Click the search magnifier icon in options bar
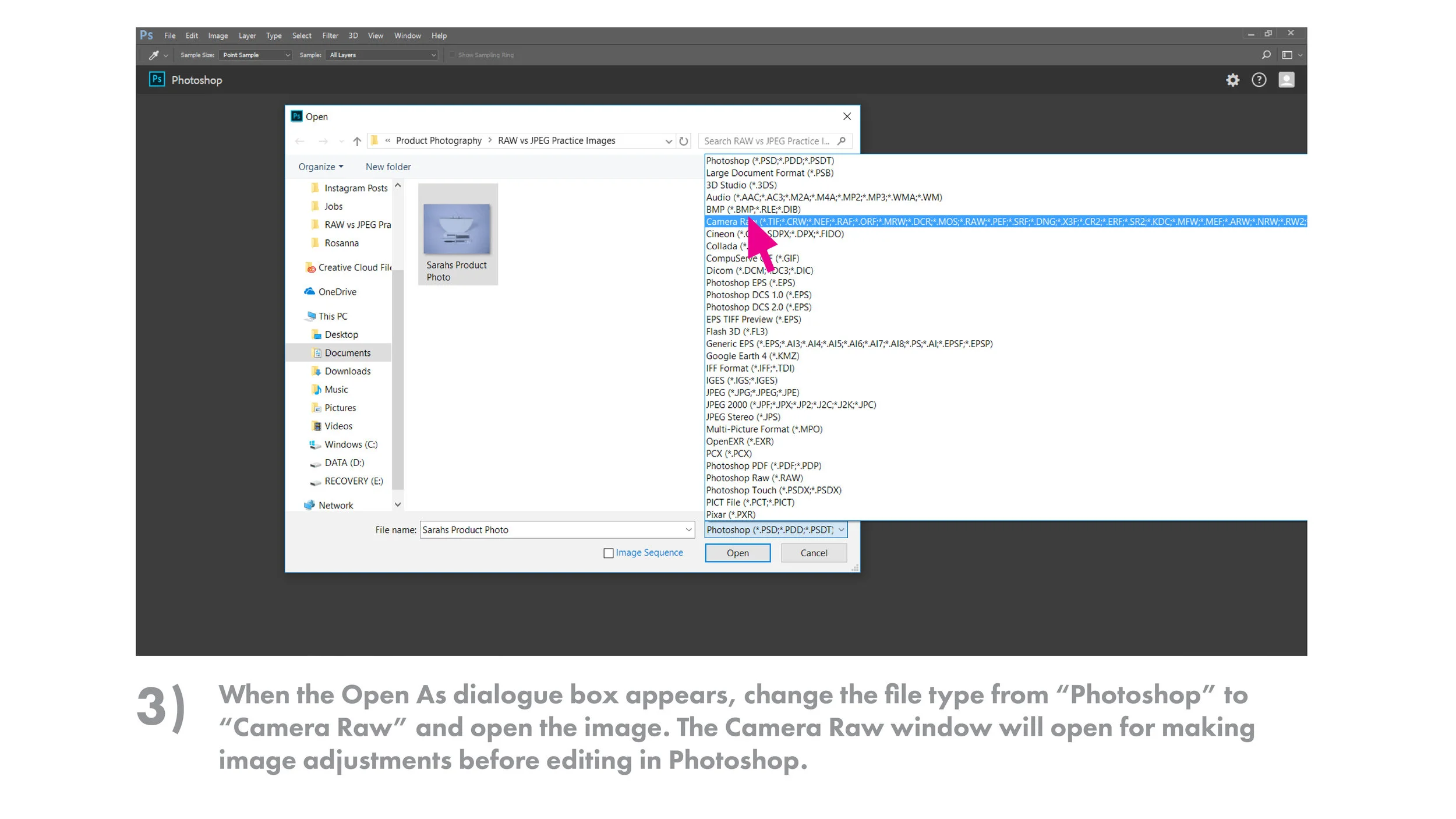 click(x=1266, y=55)
